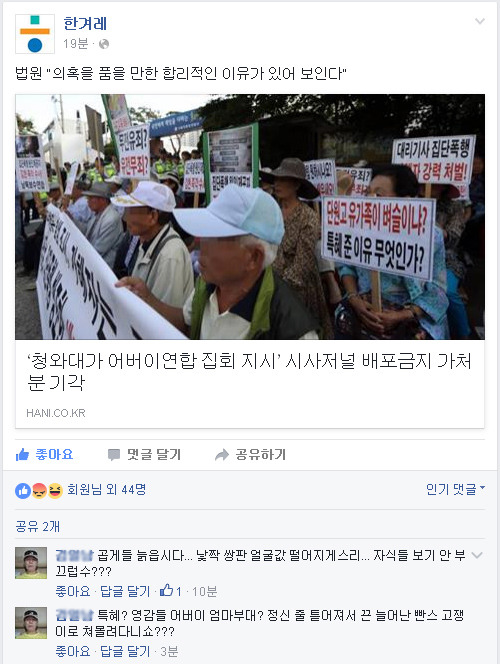Open the 공유 2개 shares list

click(38, 526)
